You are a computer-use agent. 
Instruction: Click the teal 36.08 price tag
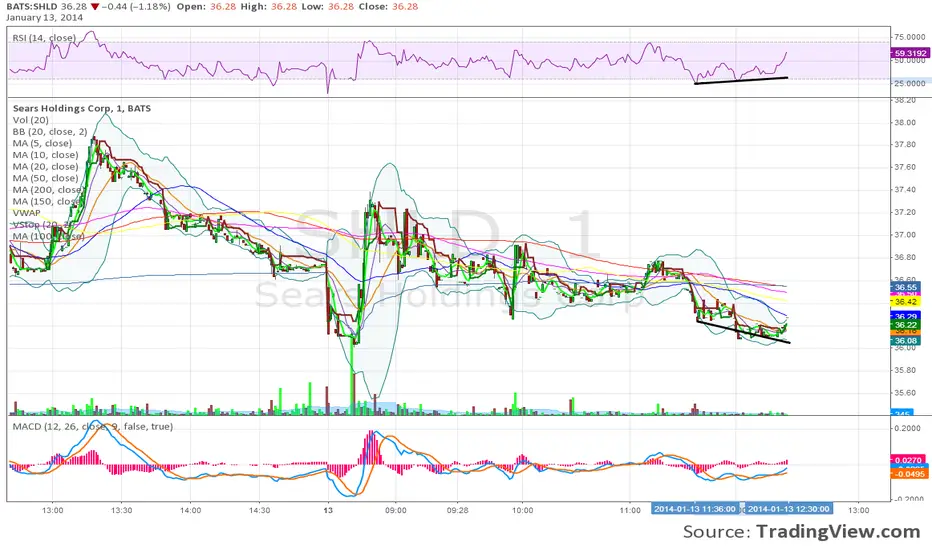click(905, 341)
